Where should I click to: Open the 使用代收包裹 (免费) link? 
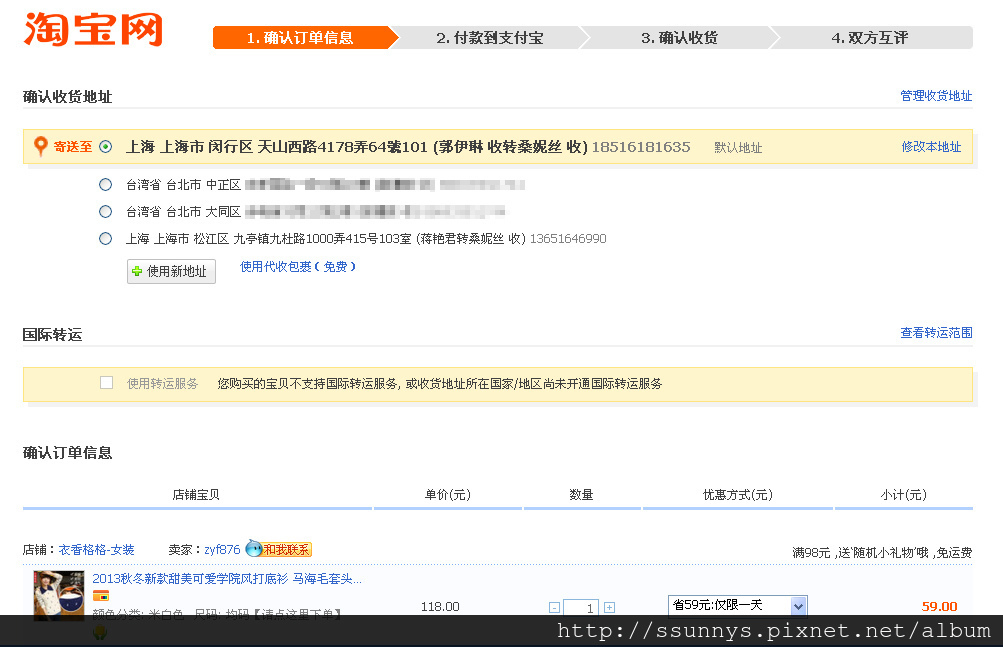tap(298, 267)
